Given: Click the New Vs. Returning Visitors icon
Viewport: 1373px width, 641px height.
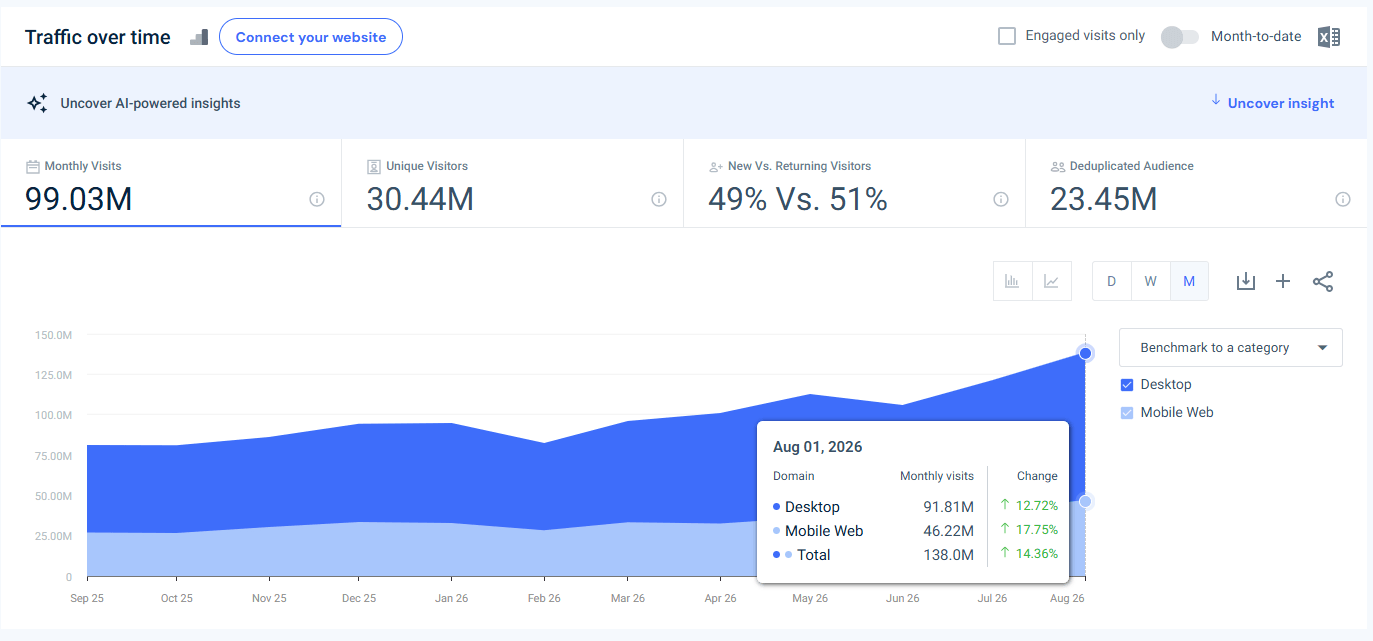Looking at the screenshot, I should click(x=716, y=167).
